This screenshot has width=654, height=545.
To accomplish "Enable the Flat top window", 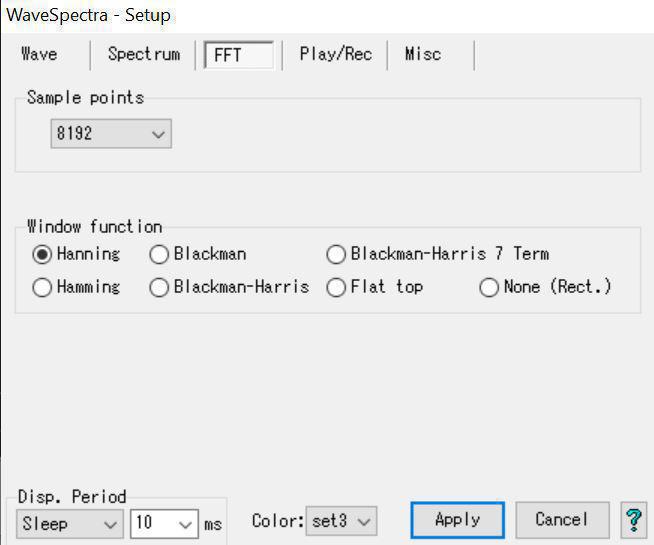I will click(x=336, y=287).
